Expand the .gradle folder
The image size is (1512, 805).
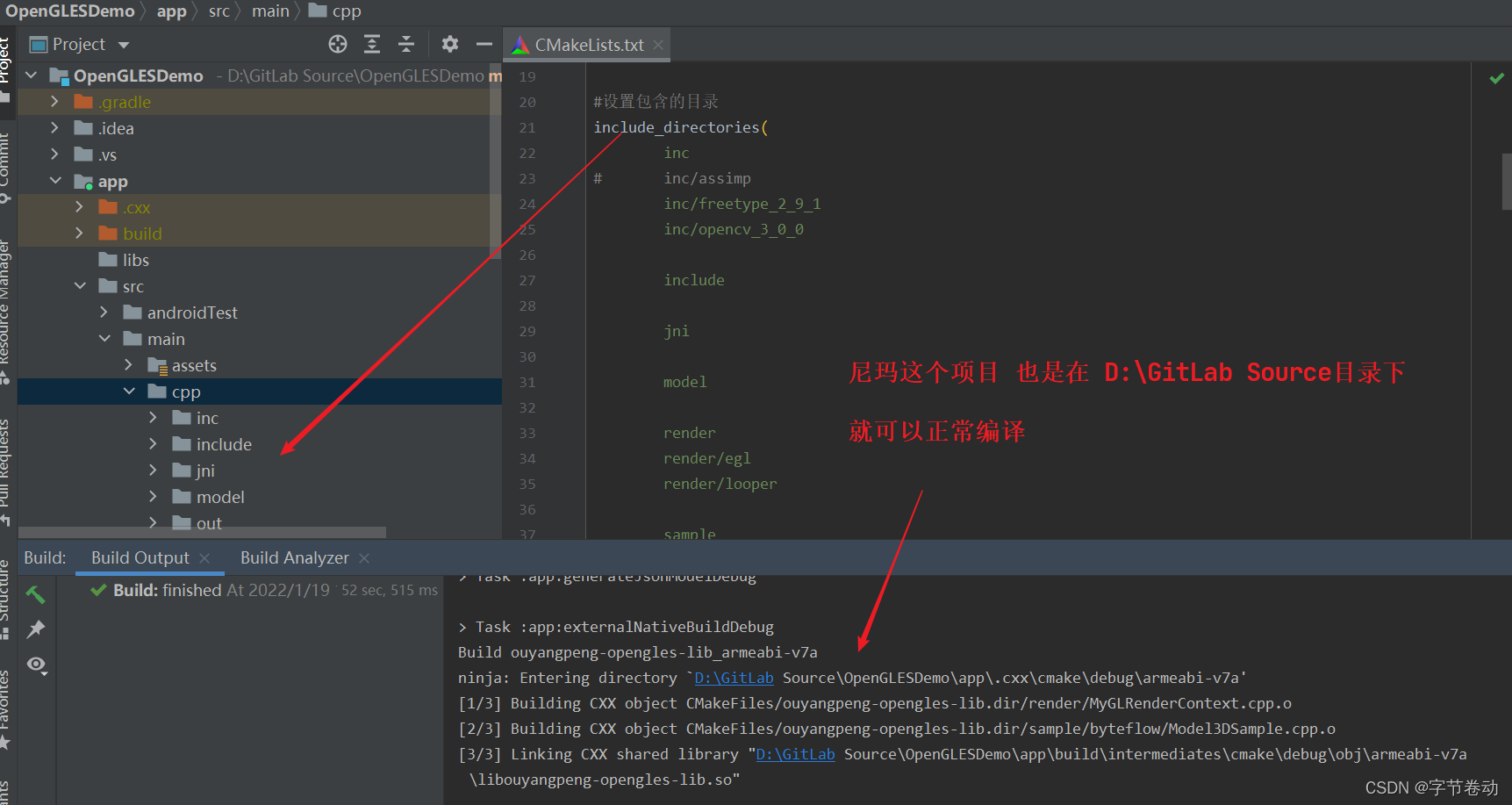[x=55, y=102]
